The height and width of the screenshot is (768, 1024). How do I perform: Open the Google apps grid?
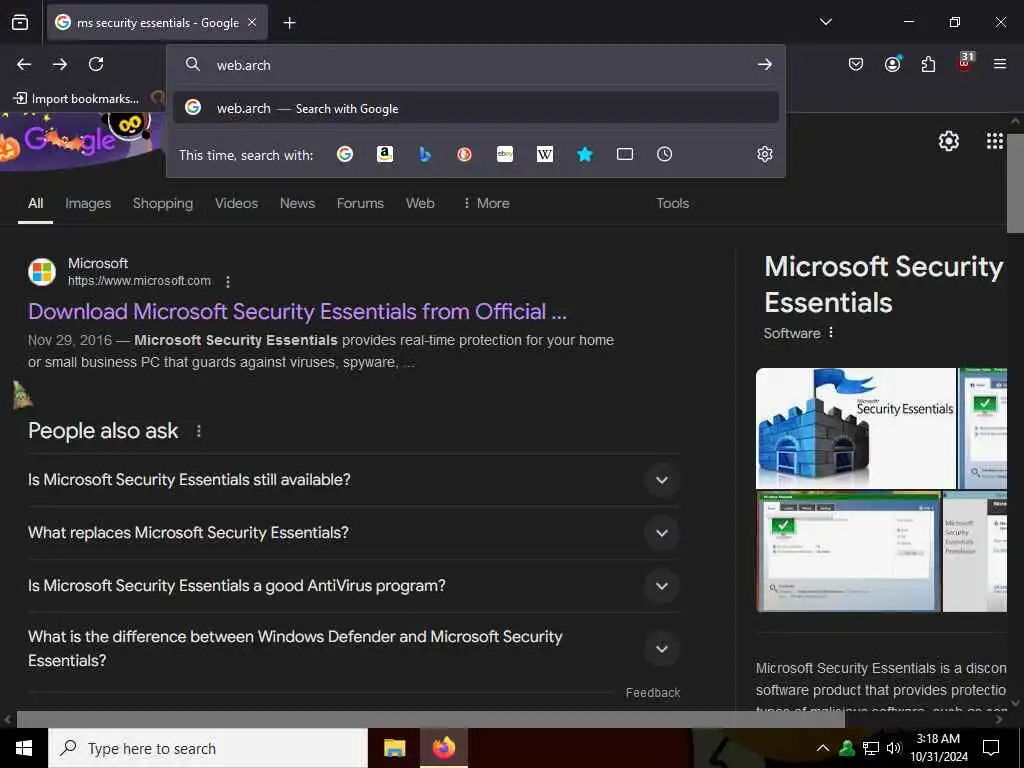(995, 140)
